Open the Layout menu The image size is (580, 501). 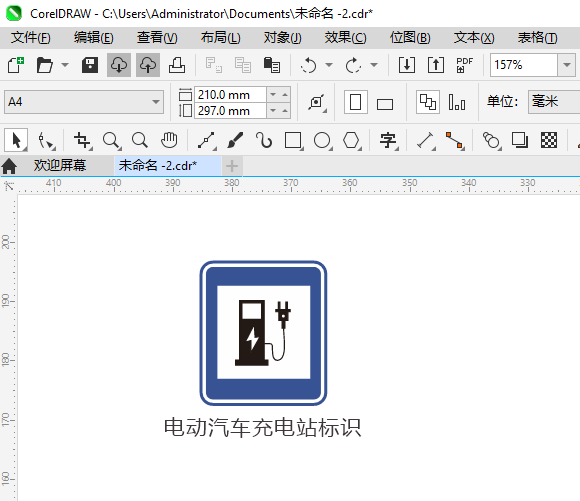[x=220, y=38]
